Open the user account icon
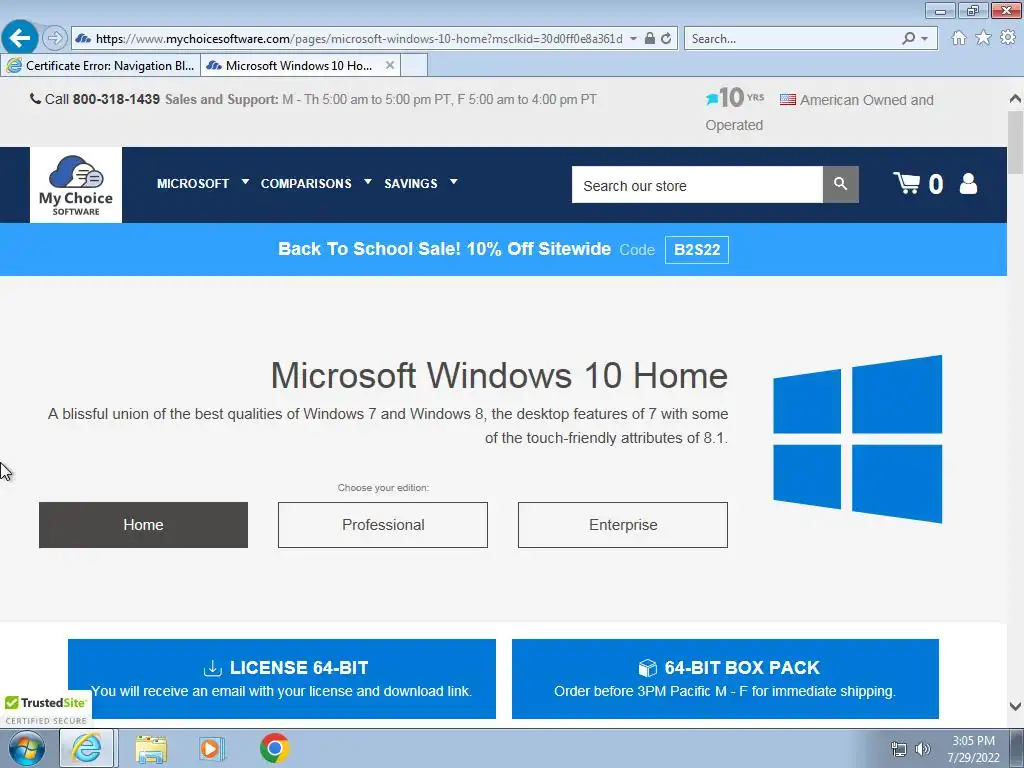This screenshot has width=1024, height=768. (x=968, y=184)
